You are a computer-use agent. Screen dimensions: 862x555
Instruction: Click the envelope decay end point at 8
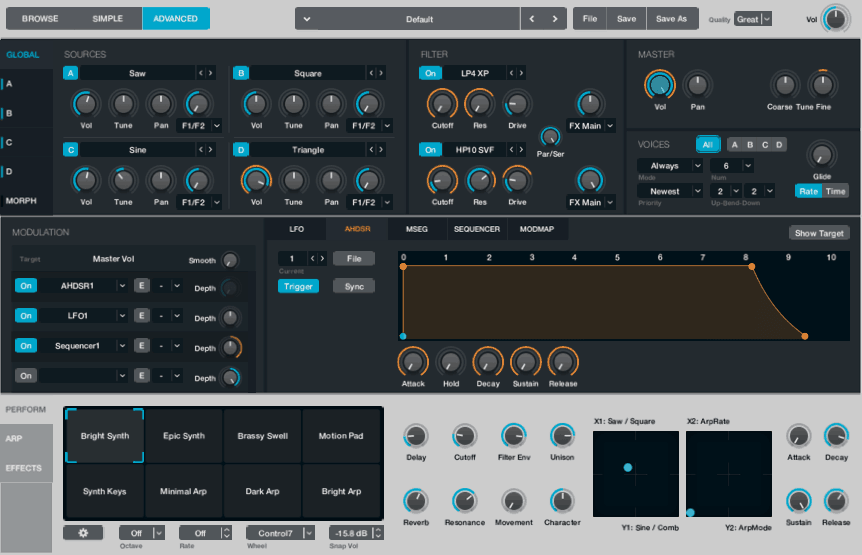[x=752, y=267]
